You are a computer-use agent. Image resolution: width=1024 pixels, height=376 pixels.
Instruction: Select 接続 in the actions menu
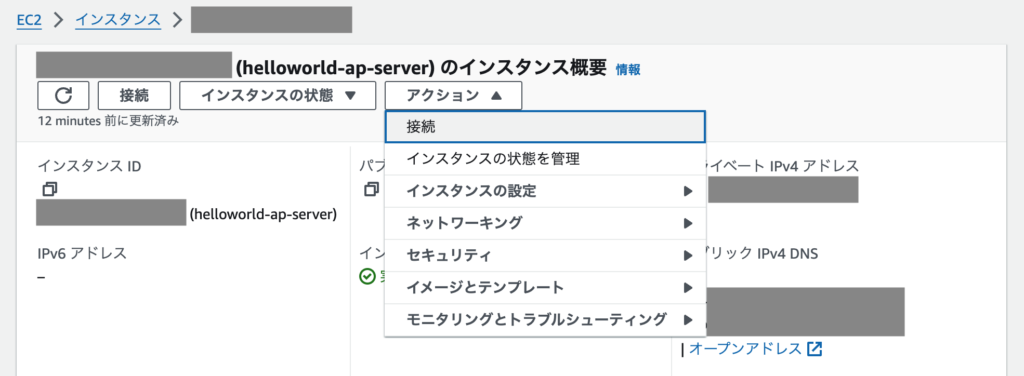coord(545,127)
